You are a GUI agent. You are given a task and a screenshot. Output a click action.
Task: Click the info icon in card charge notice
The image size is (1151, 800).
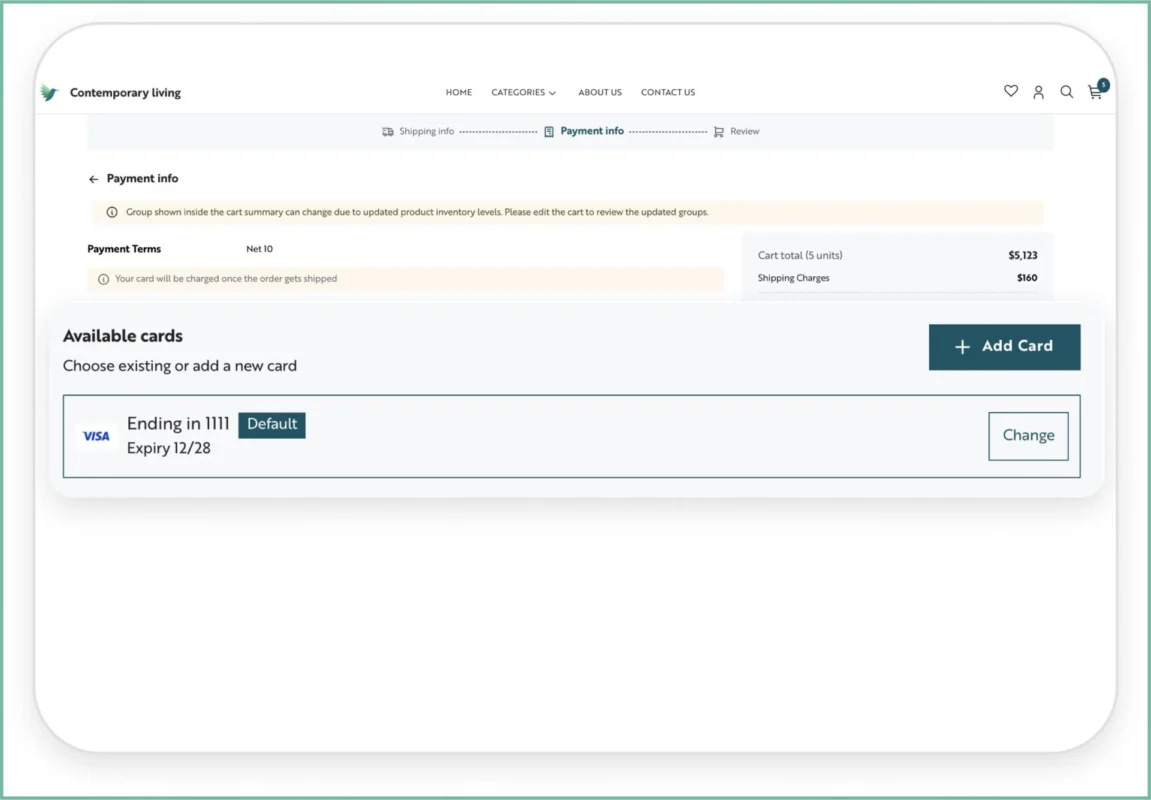(x=103, y=279)
